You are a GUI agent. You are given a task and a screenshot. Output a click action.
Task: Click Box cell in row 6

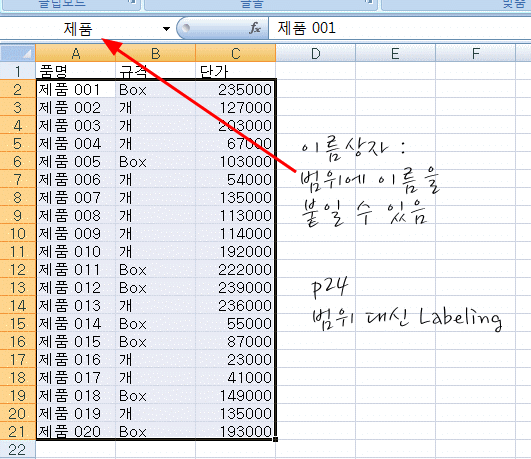tap(155, 161)
